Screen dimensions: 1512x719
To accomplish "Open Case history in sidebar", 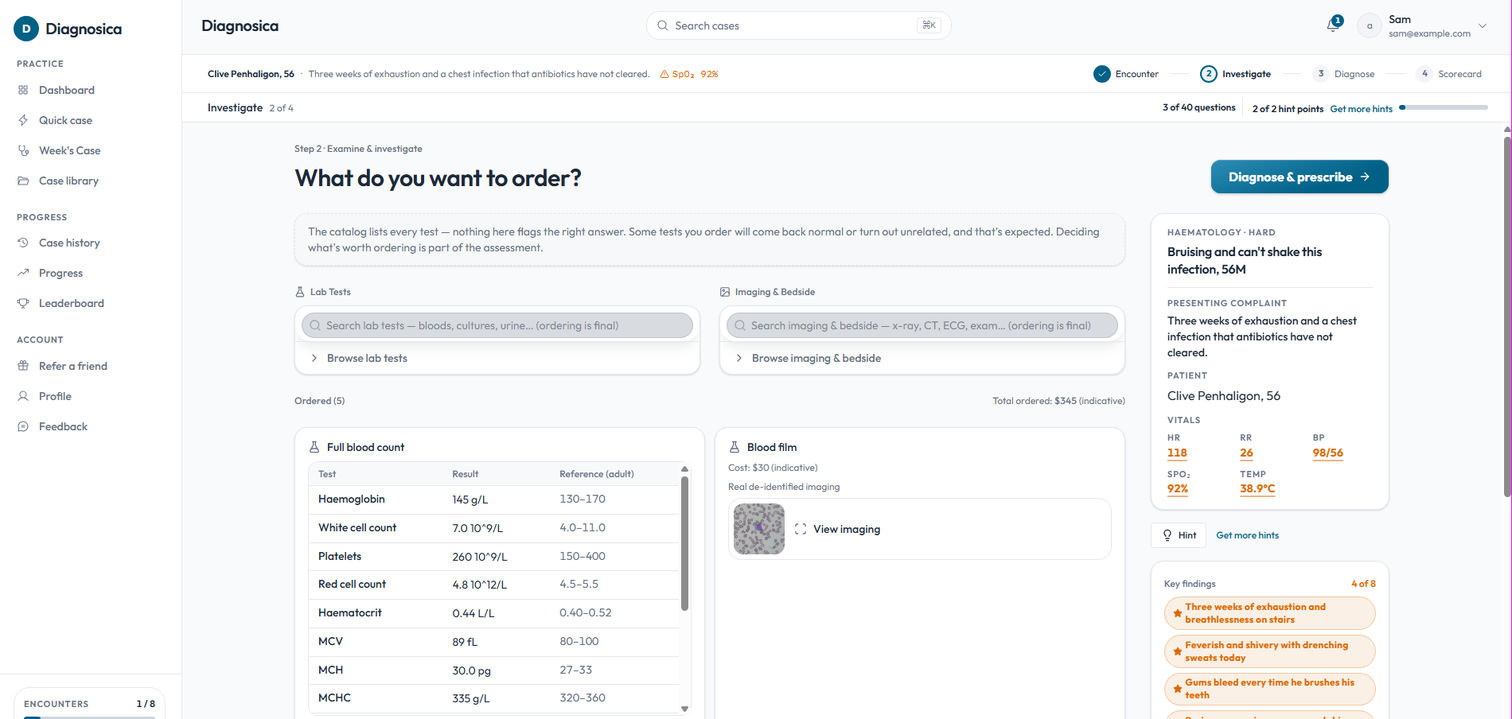I will [69, 243].
